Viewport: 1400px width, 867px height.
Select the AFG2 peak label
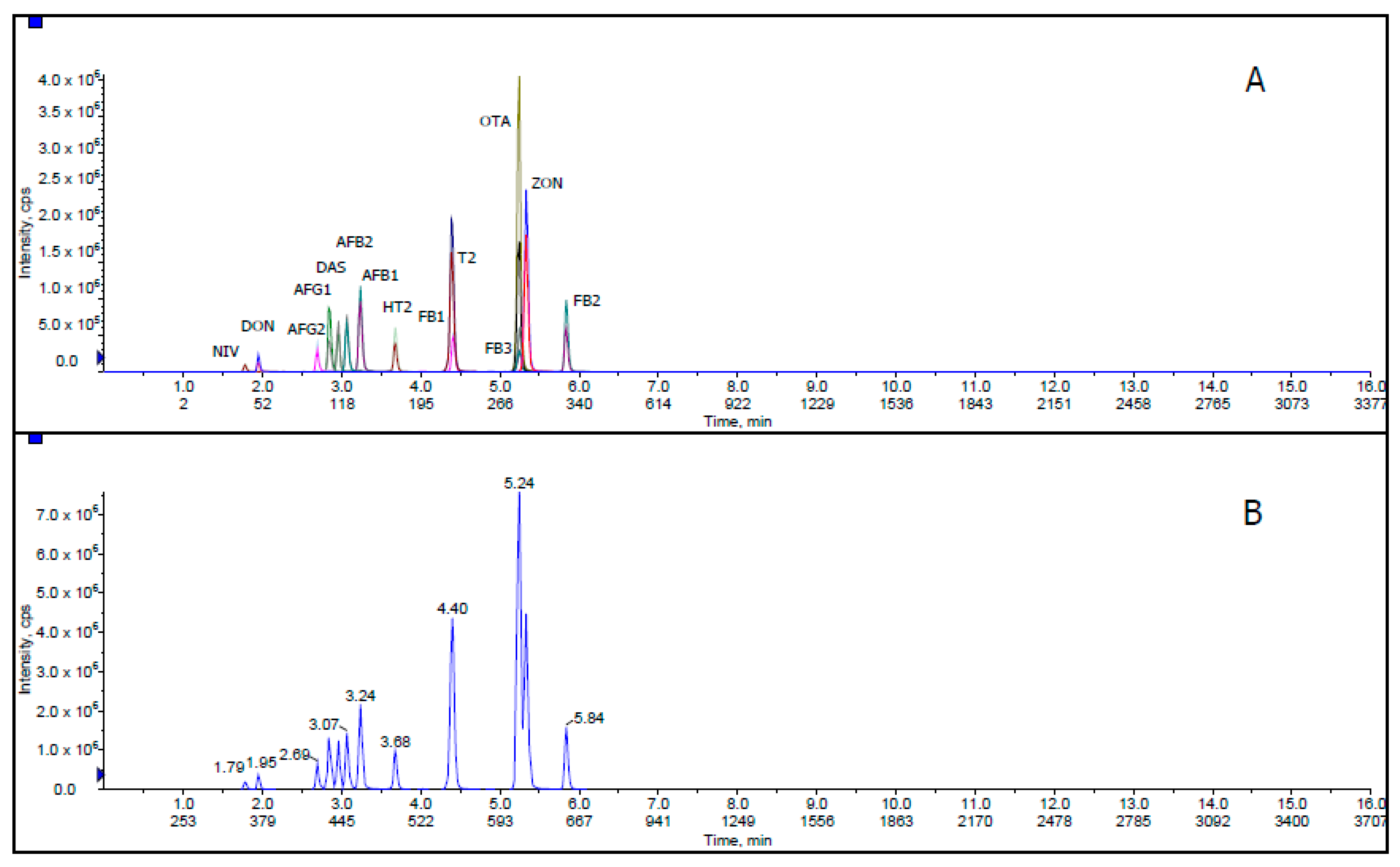[306, 329]
